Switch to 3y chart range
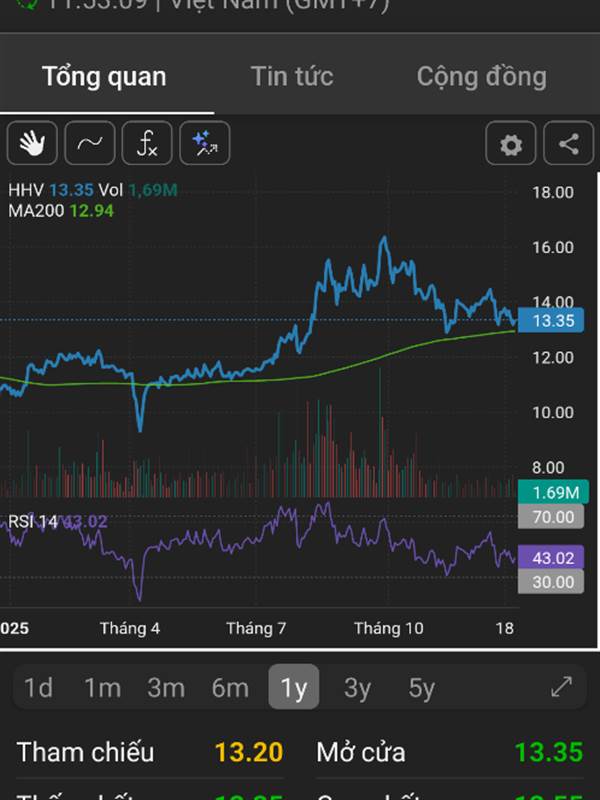Image resolution: width=600 pixels, height=800 pixels. point(357,688)
